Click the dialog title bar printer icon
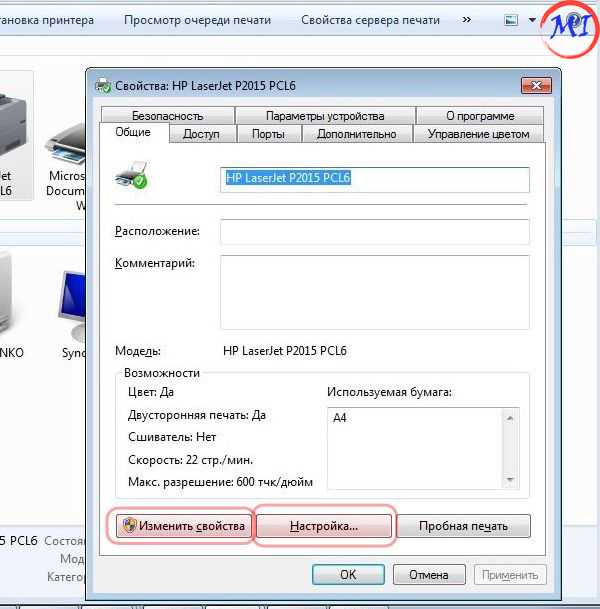The height and width of the screenshot is (609, 600). tap(103, 85)
